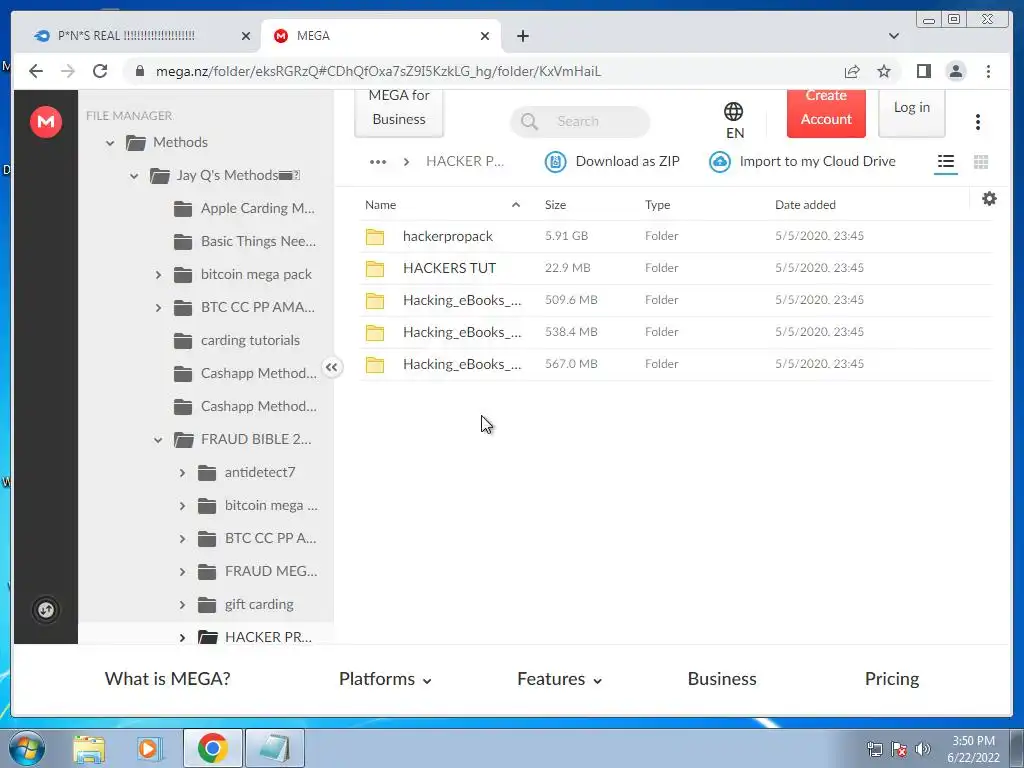Screen dimensions: 1024x768
Task: Click the MEGA logo in sidebar
Action: 46,121
